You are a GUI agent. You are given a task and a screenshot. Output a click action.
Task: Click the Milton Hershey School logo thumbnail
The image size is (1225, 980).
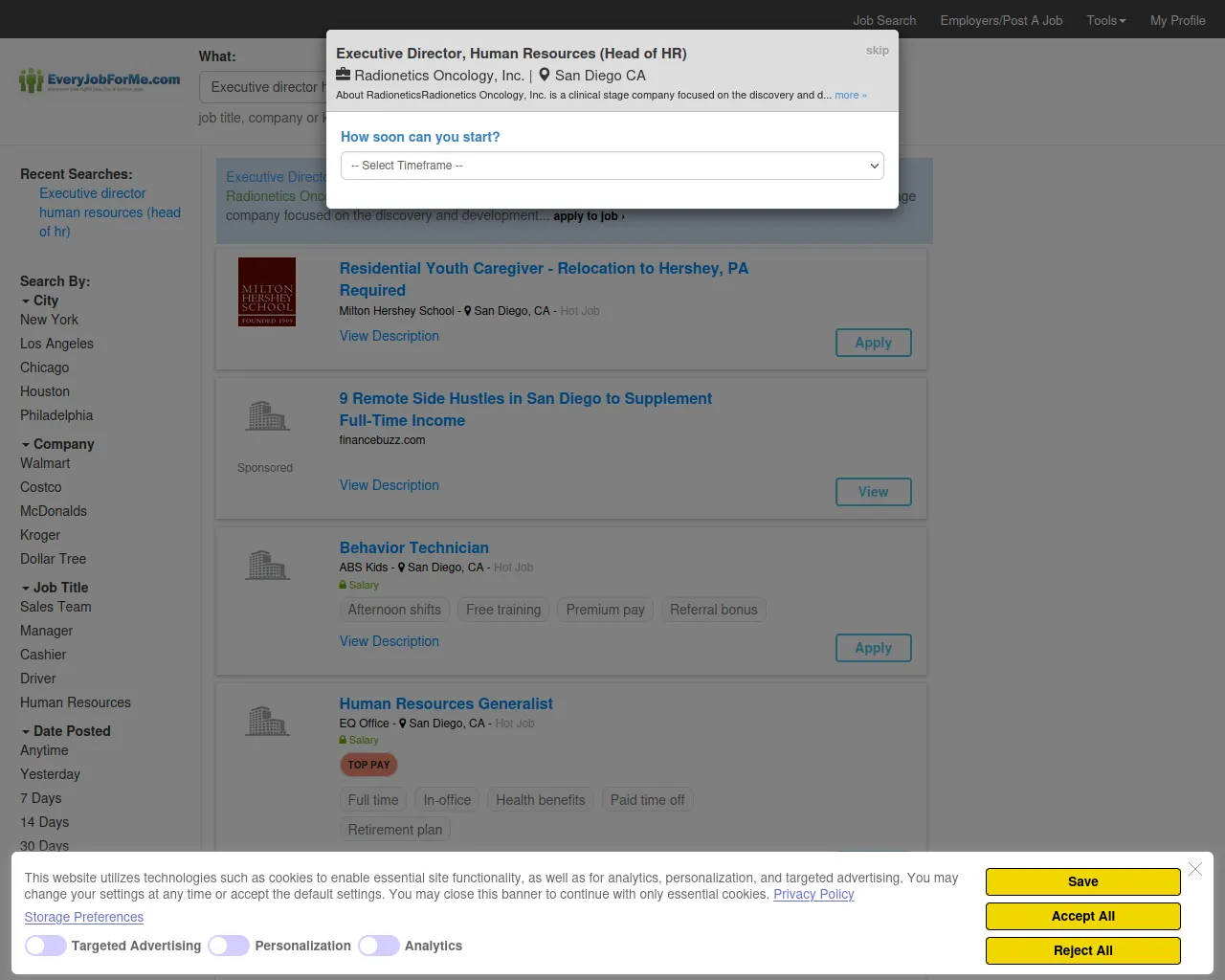[x=267, y=292]
